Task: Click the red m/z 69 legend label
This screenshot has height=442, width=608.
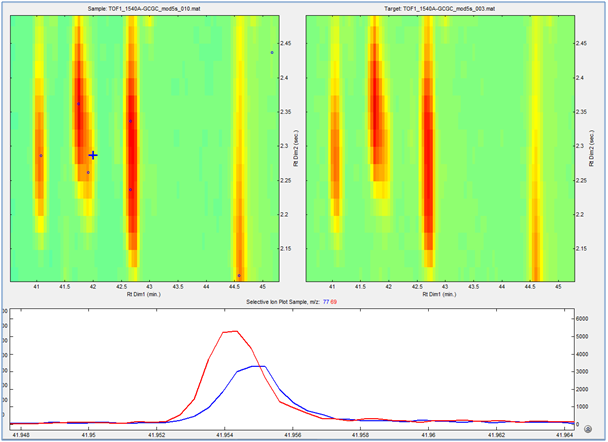Action: click(x=335, y=301)
